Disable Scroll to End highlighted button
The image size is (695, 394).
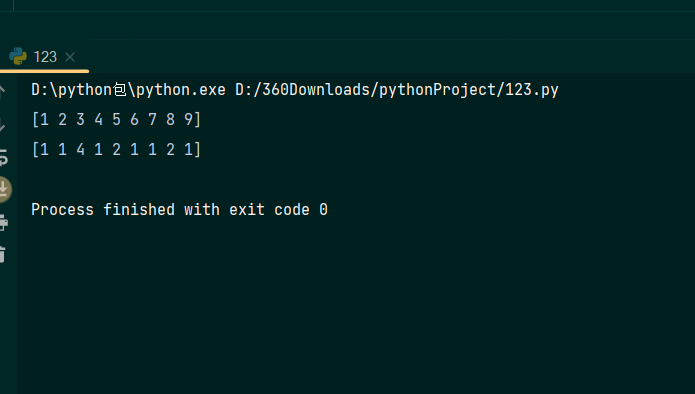coord(4,189)
